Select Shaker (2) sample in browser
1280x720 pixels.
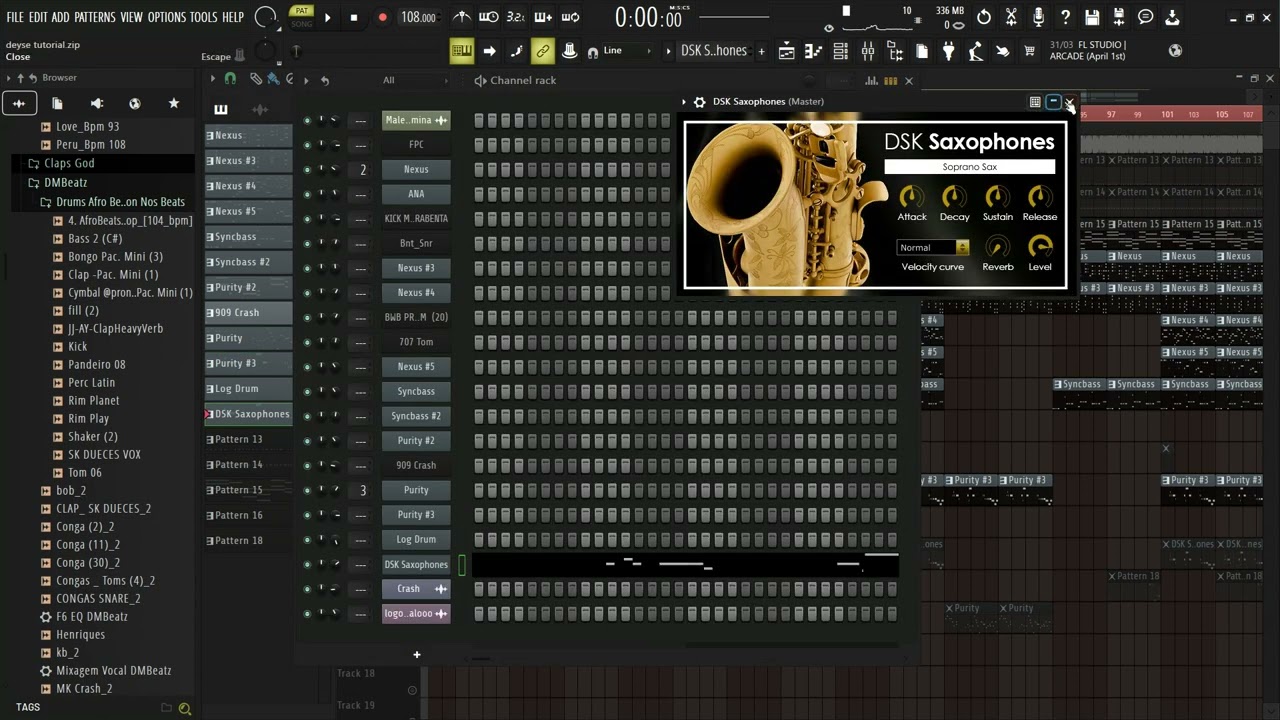pos(93,436)
